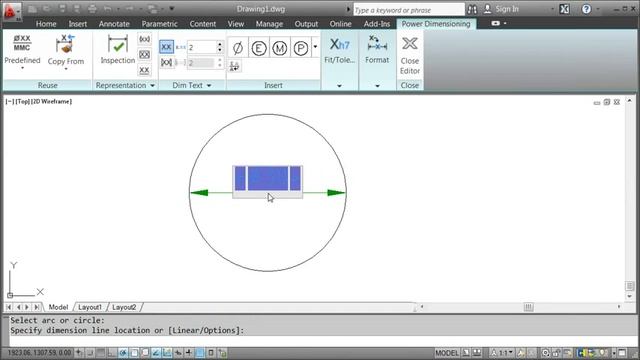Toggle Polar Tracking in status bar
The width and height of the screenshot is (640, 360).
click(x=123, y=353)
